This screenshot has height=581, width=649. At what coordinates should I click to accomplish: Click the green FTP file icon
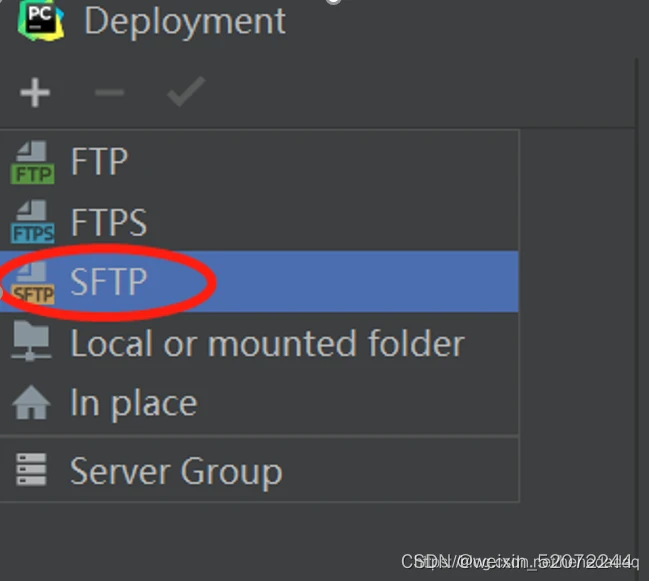click(x=33, y=162)
